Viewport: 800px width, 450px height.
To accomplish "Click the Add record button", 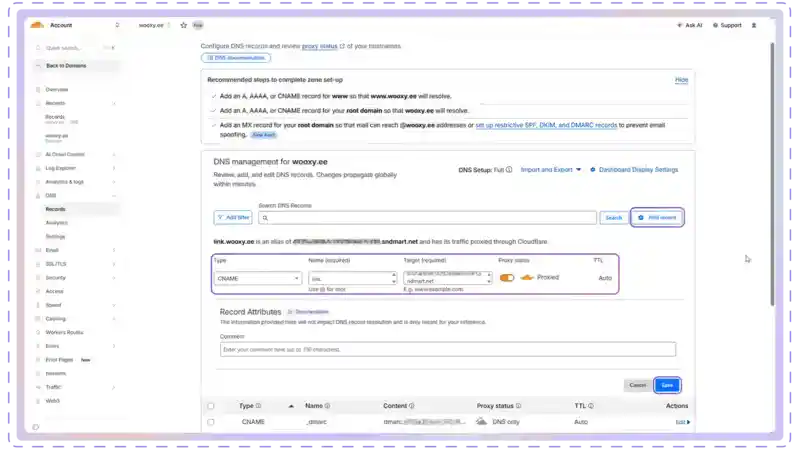I will point(657,217).
